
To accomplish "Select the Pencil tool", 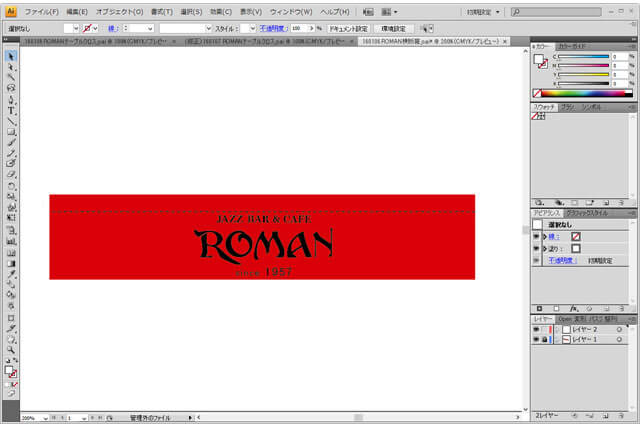I will (11, 153).
